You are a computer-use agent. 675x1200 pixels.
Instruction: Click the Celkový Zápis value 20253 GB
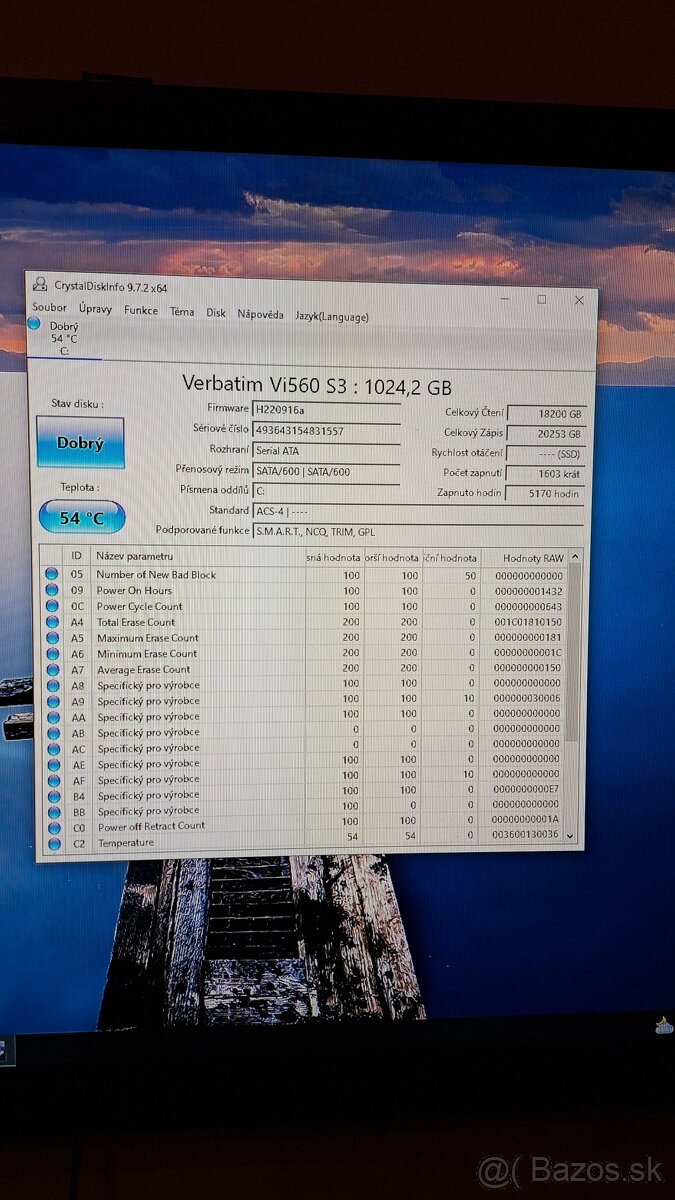545,433
